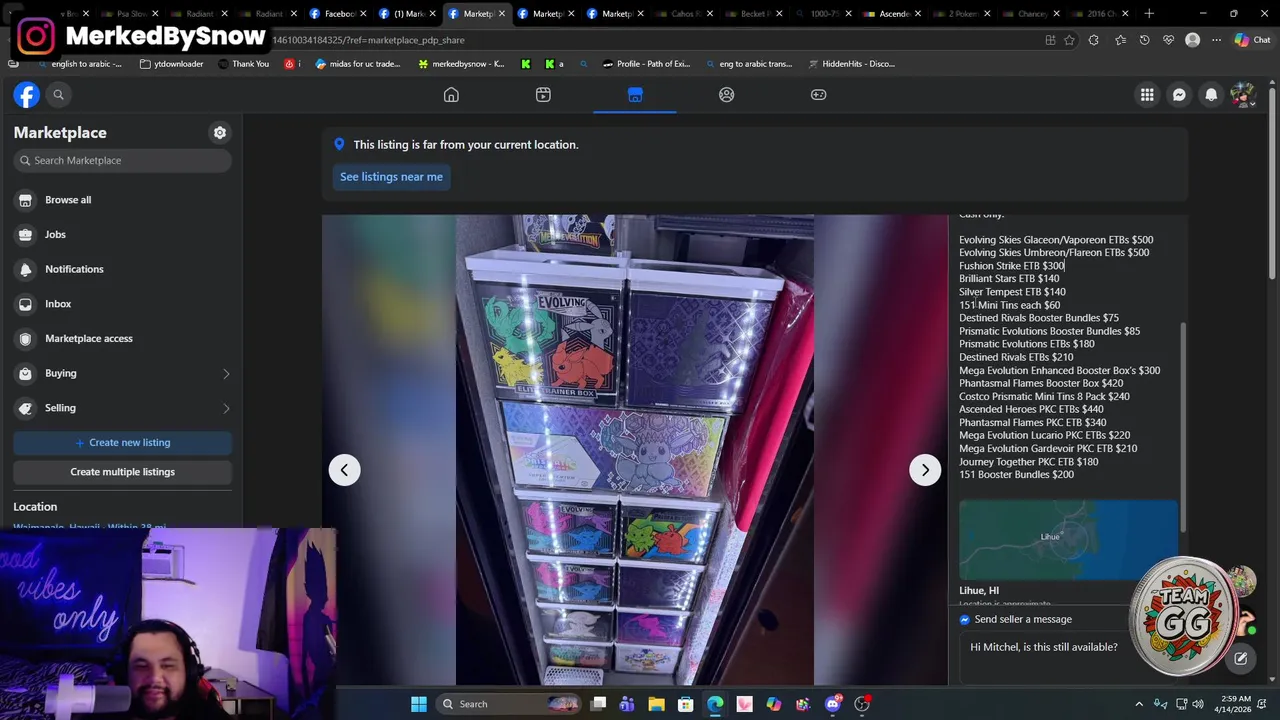Screen dimensions: 1280x720
Task: Open the account profile picture menu
Action: (x=1242, y=95)
